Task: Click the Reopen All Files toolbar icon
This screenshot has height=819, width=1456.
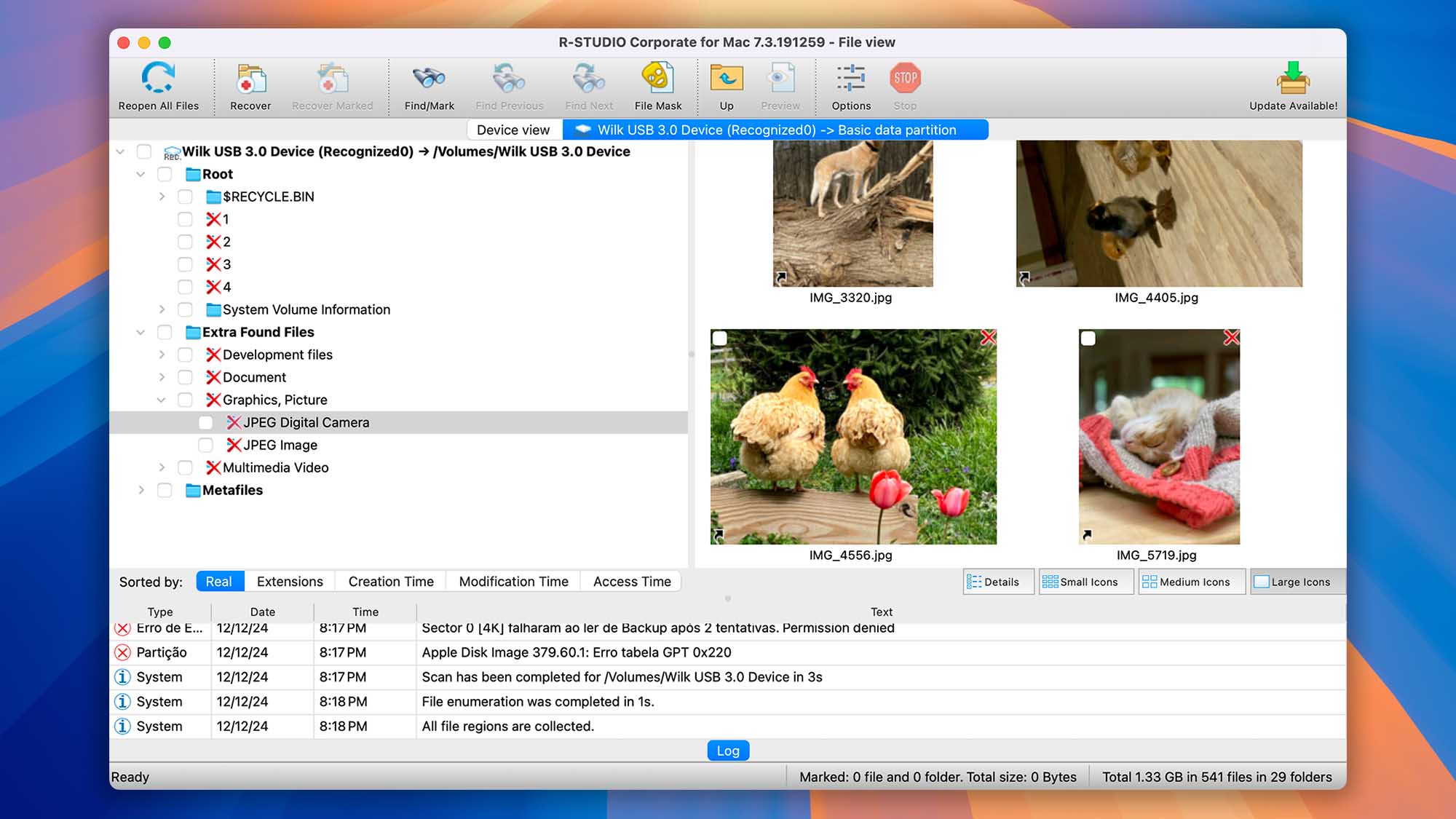Action: click(x=158, y=78)
